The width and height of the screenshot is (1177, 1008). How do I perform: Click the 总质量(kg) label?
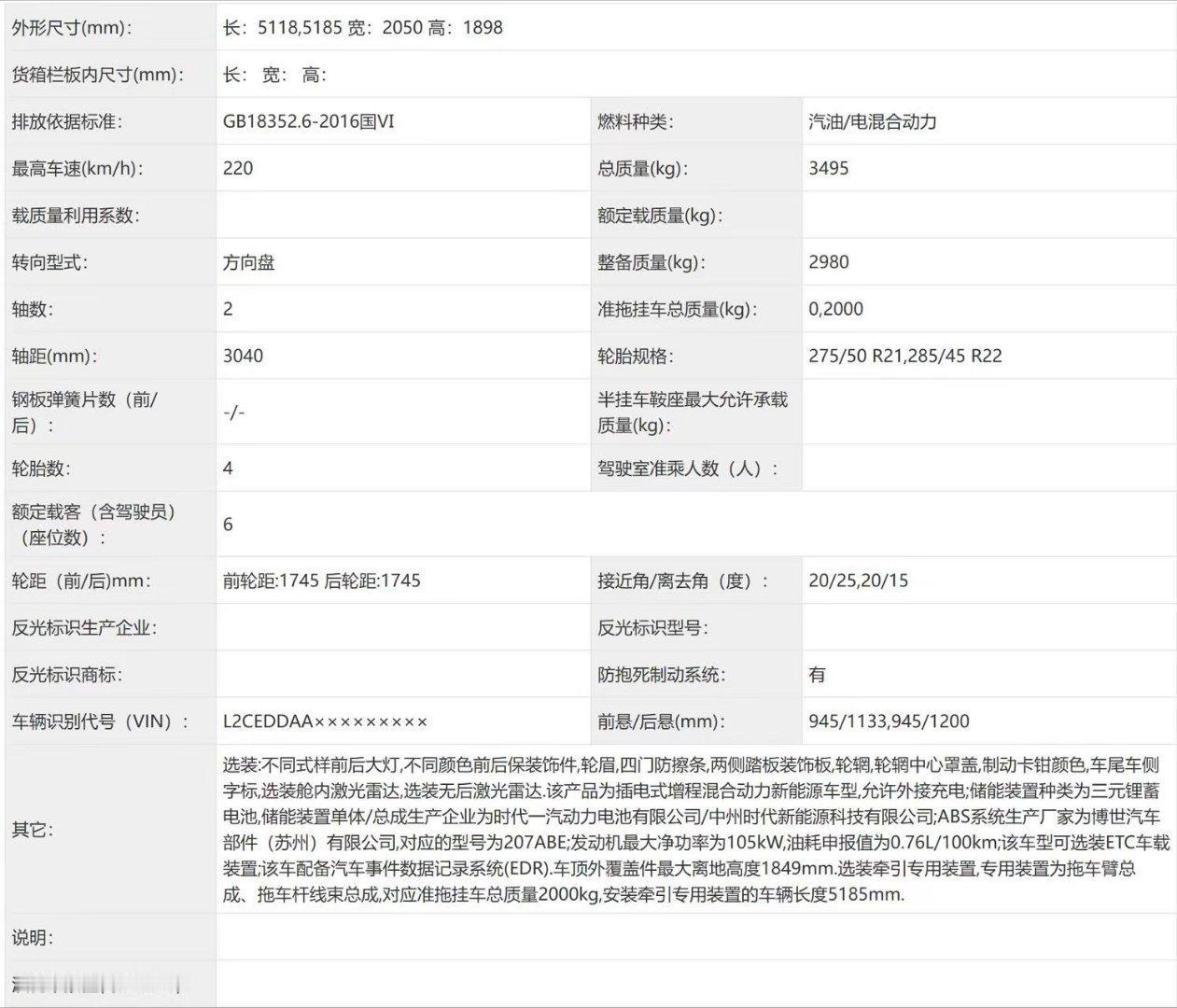[643, 169]
